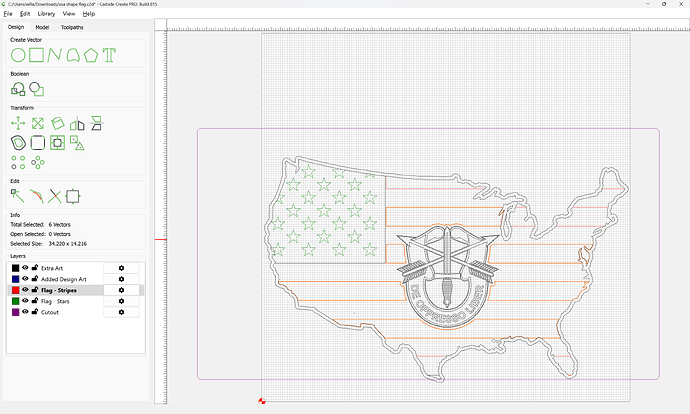Activate the Trim Vectors curve tool
The image size is (690, 414).
[x=37, y=196]
